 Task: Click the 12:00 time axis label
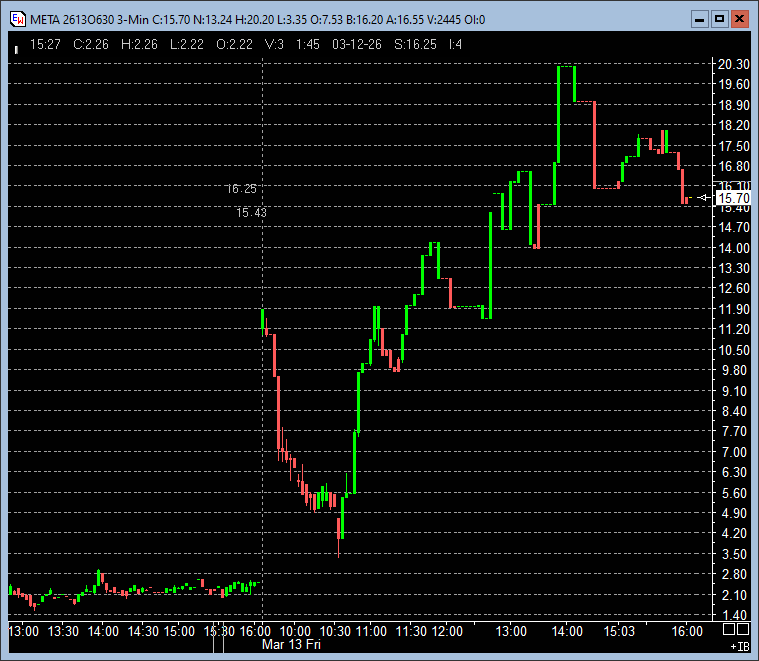coord(446,631)
